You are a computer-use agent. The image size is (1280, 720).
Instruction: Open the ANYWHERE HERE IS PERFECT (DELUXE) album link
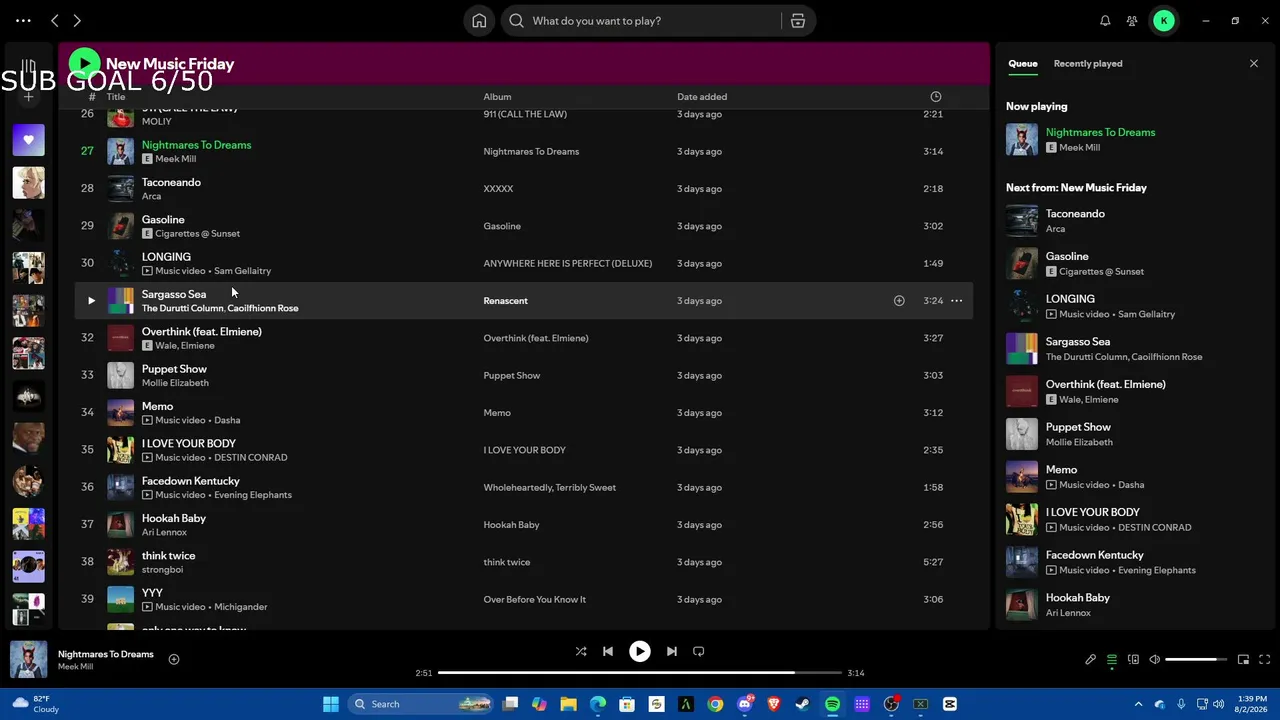pos(567,264)
